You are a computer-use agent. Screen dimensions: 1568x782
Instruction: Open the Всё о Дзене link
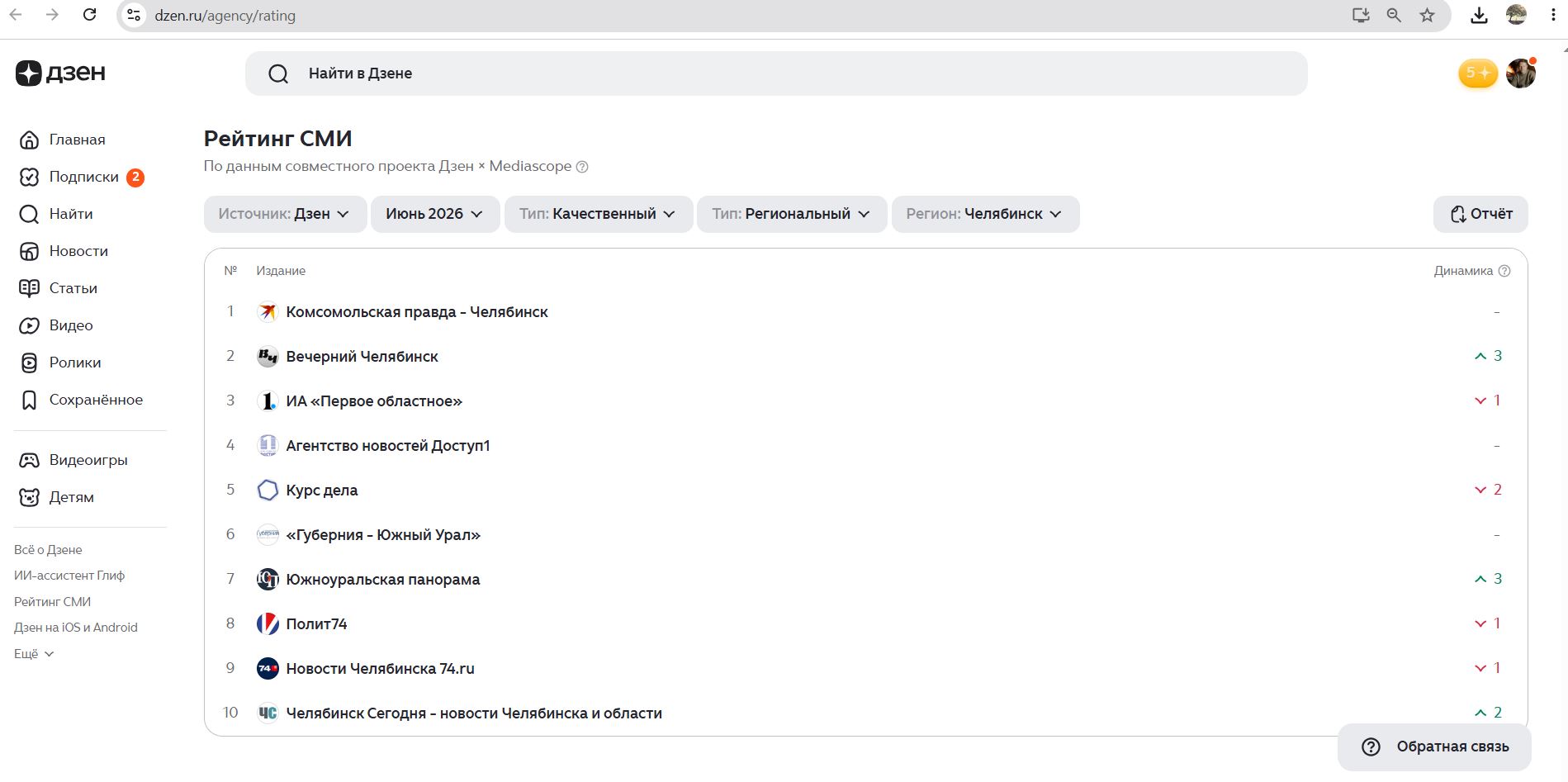tap(48, 550)
